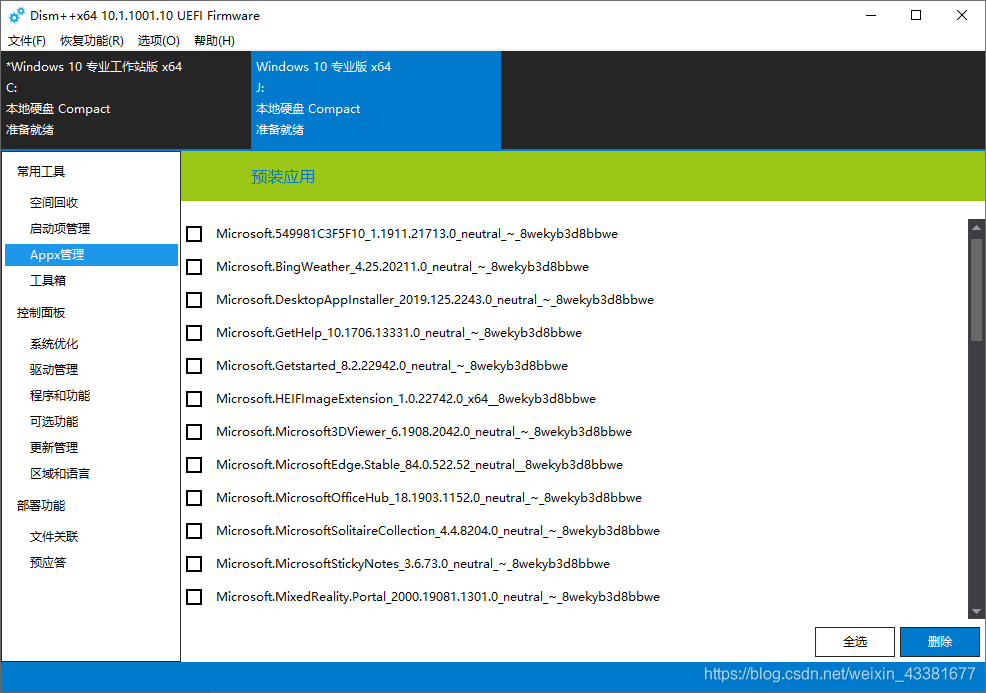Viewport: 986px width, 693px height.
Task: Select the Windows 10 专业工作站版 x64 image tile
Action: 126,100
